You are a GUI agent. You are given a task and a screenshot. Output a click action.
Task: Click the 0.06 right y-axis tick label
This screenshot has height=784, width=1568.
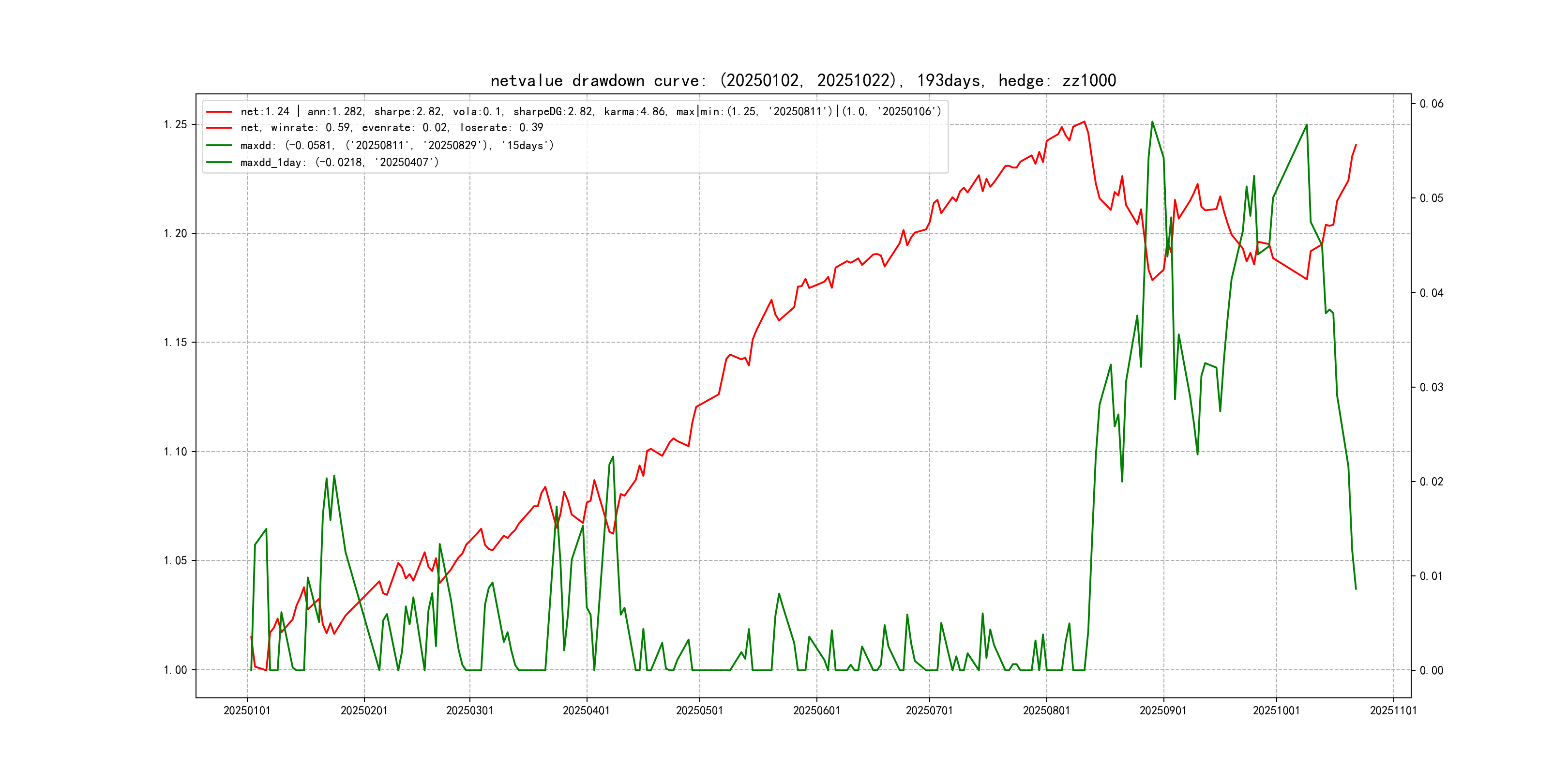click(1431, 104)
